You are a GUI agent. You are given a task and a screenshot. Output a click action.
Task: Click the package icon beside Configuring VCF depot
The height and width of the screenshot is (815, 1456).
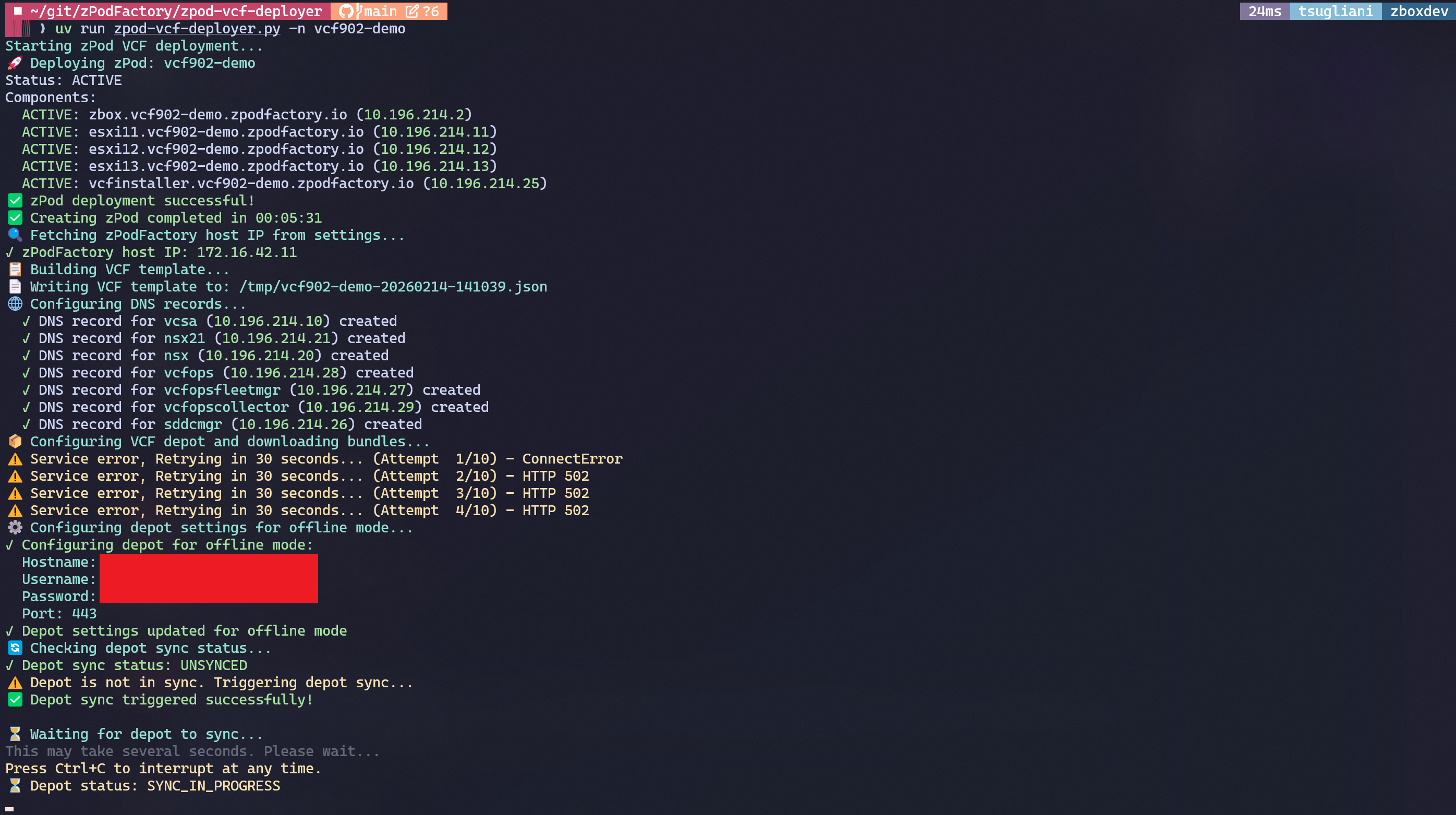click(x=15, y=442)
